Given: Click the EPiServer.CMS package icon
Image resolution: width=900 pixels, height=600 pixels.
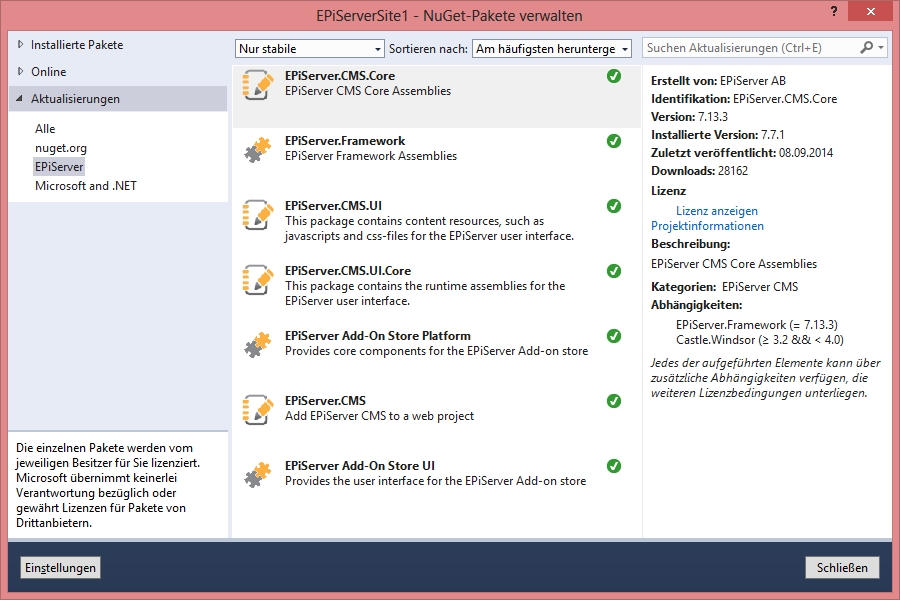Looking at the screenshot, I should 258,410.
